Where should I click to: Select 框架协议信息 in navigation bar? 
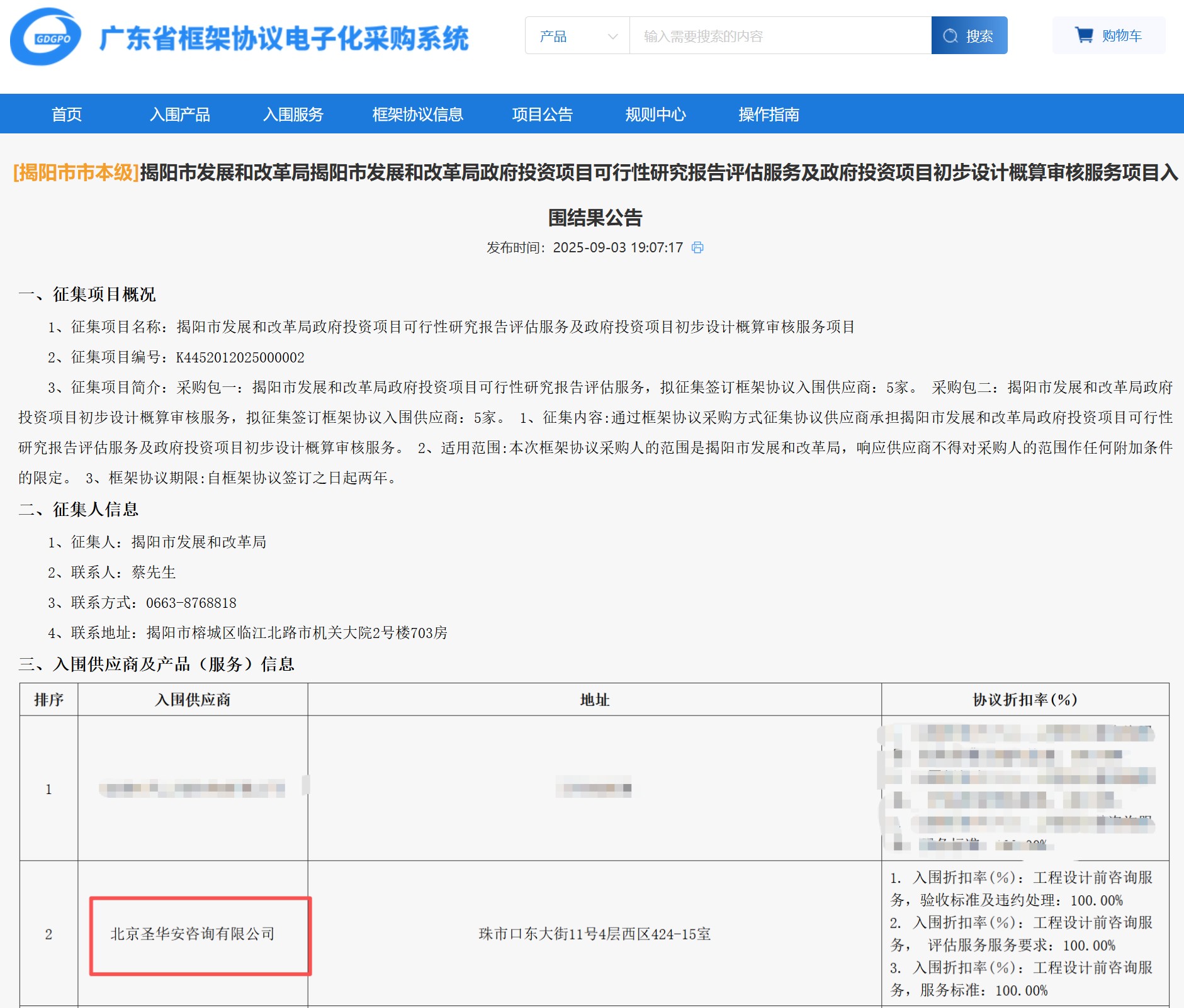click(x=417, y=114)
